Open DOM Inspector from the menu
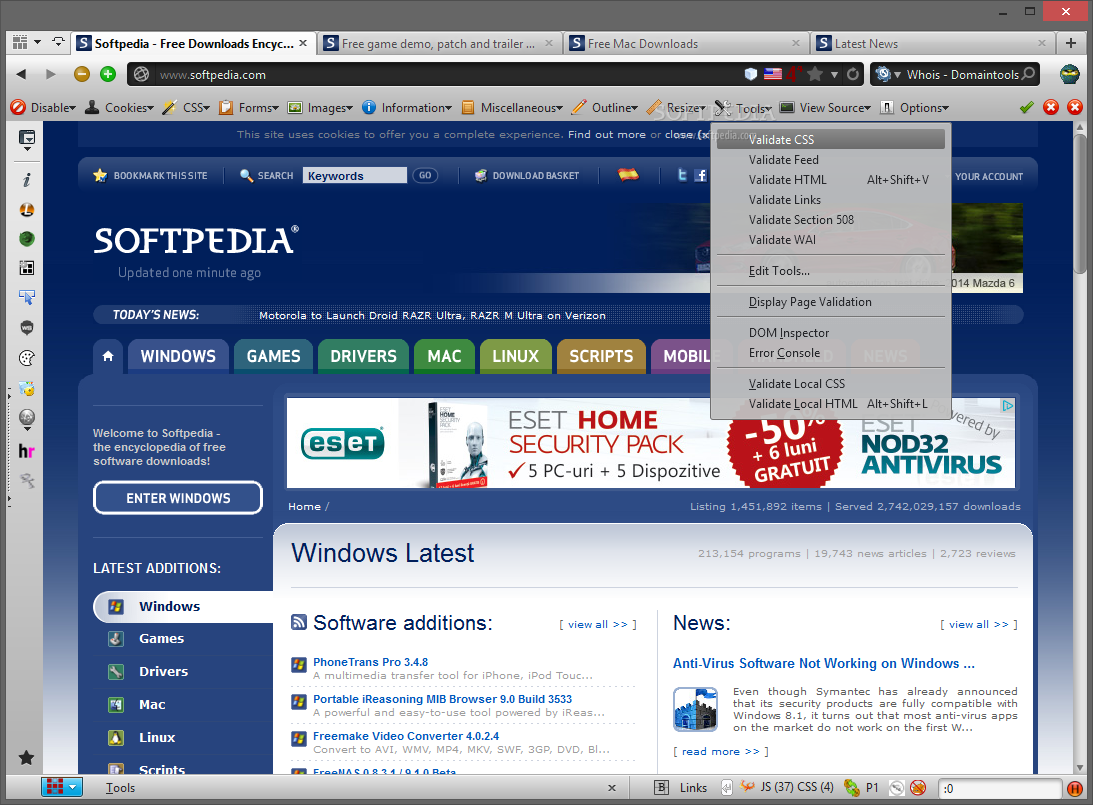Viewport: 1093px width, 805px height. click(830, 333)
